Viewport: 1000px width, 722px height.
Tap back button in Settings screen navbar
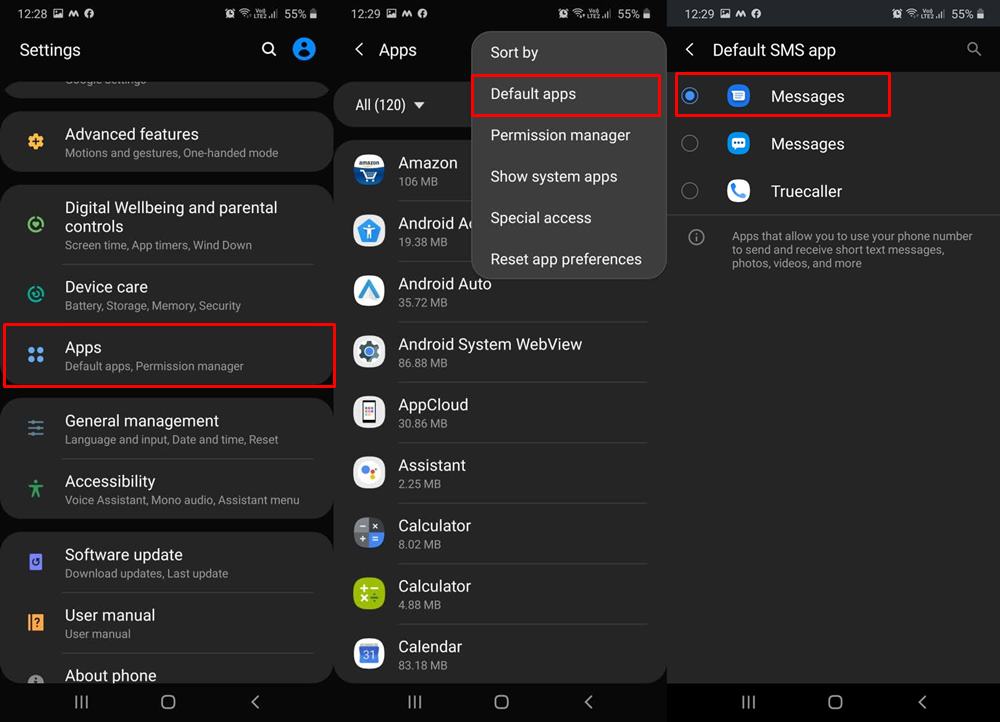coord(255,702)
